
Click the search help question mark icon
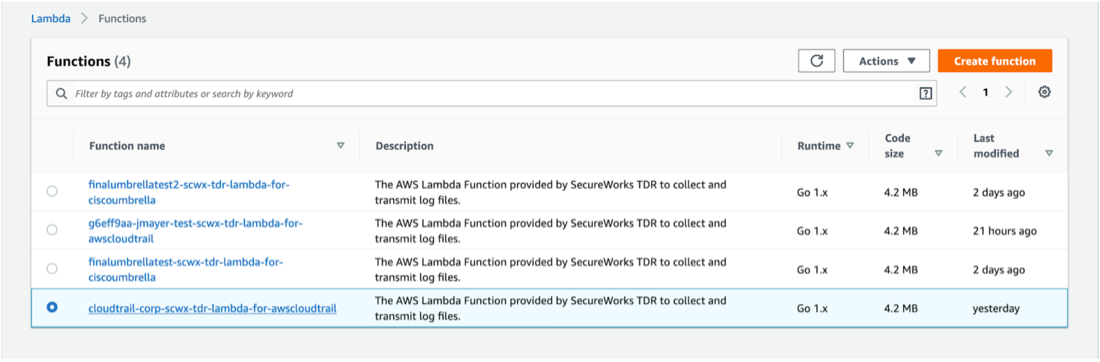(x=925, y=93)
